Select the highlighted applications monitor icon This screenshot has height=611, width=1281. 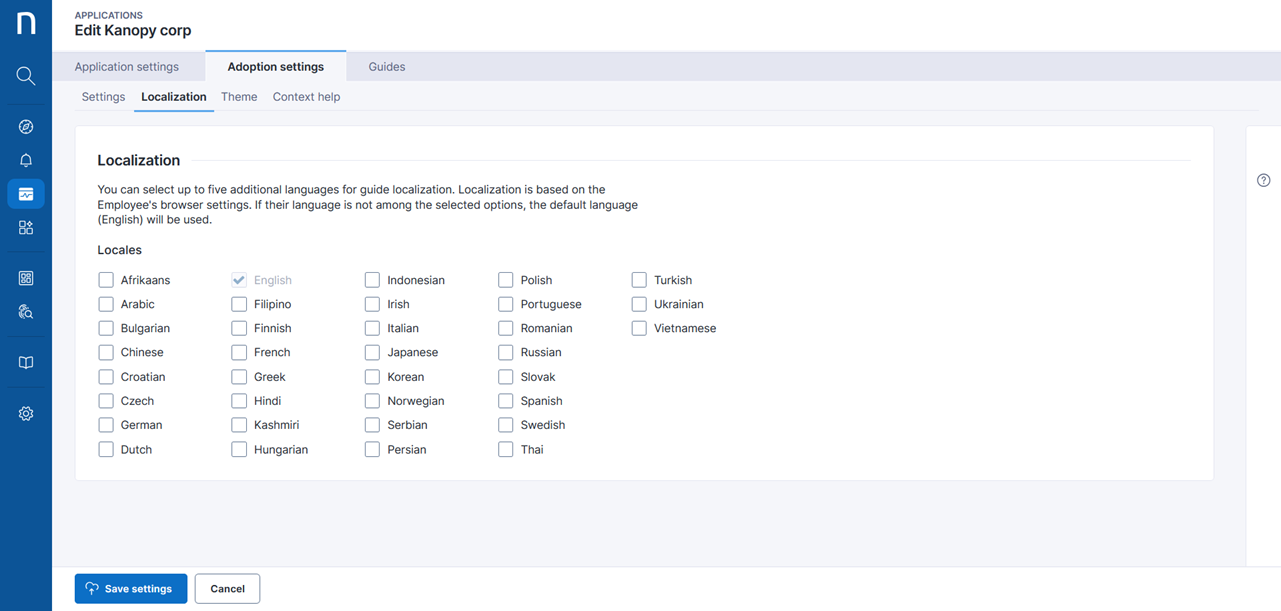[26, 194]
